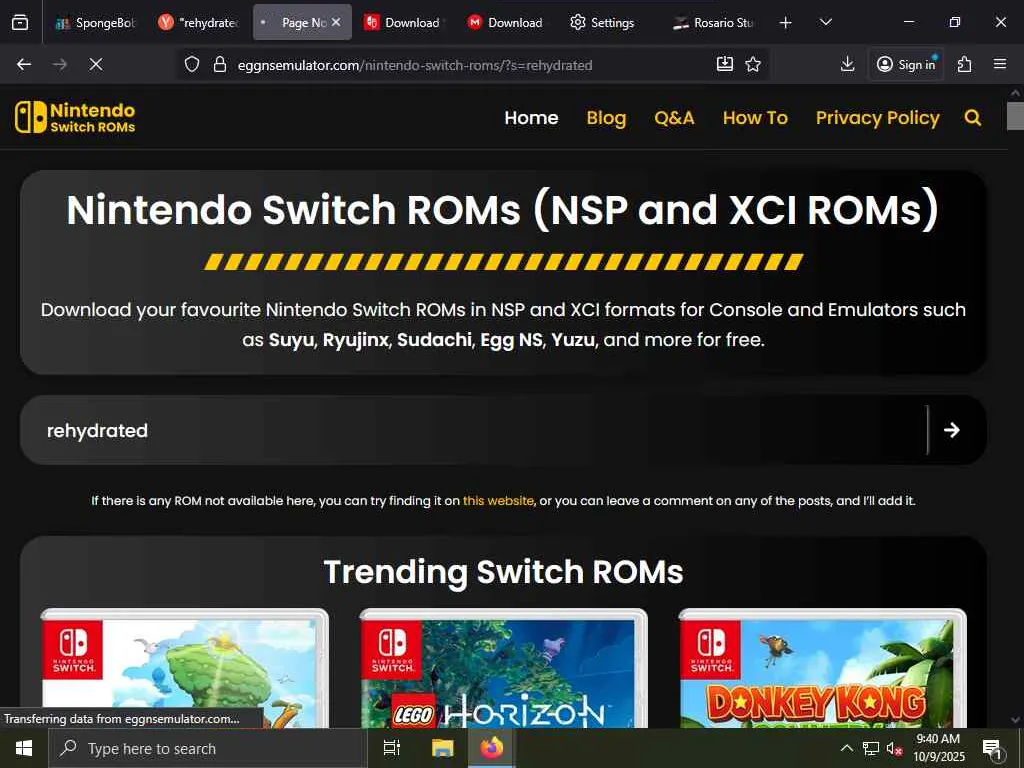The height and width of the screenshot is (768, 1024).
Task: Open the Privacy Policy menu item
Action: tap(877, 118)
